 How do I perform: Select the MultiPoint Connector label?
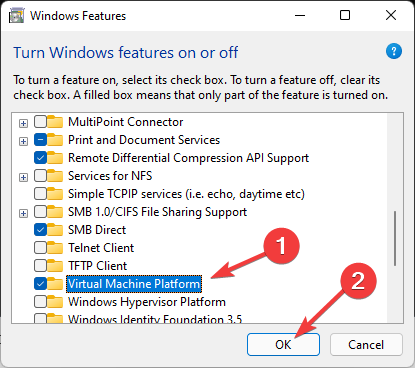coord(126,122)
